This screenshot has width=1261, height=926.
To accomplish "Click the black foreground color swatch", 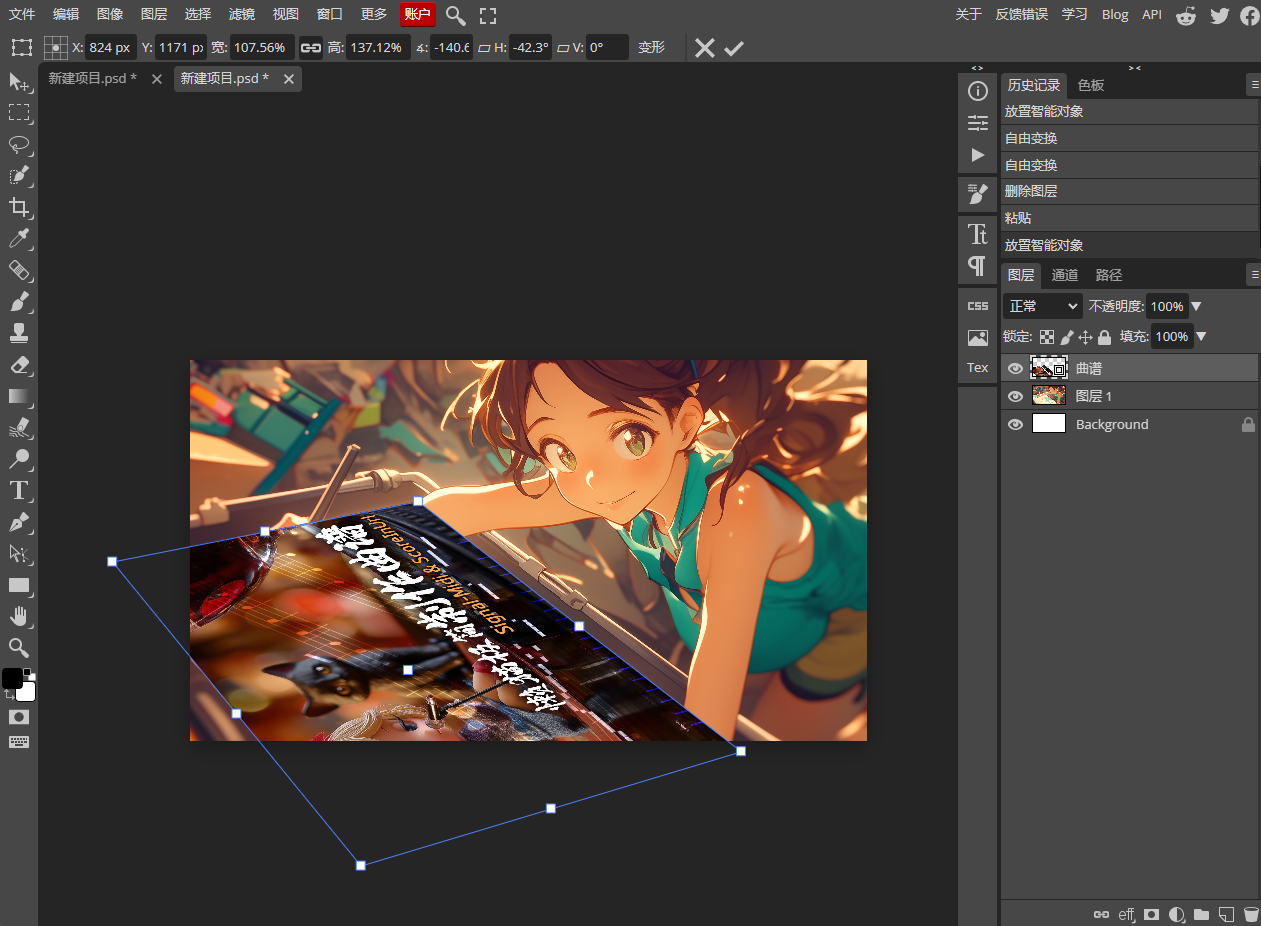I will pos(12,678).
